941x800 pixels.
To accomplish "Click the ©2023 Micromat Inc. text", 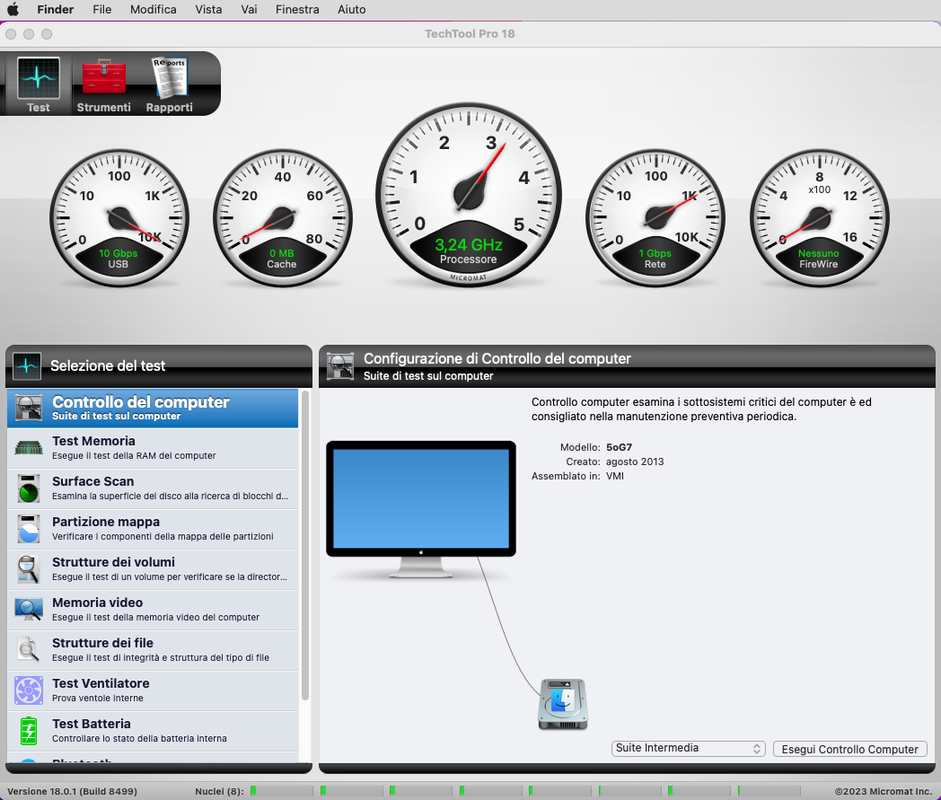I will pos(883,791).
